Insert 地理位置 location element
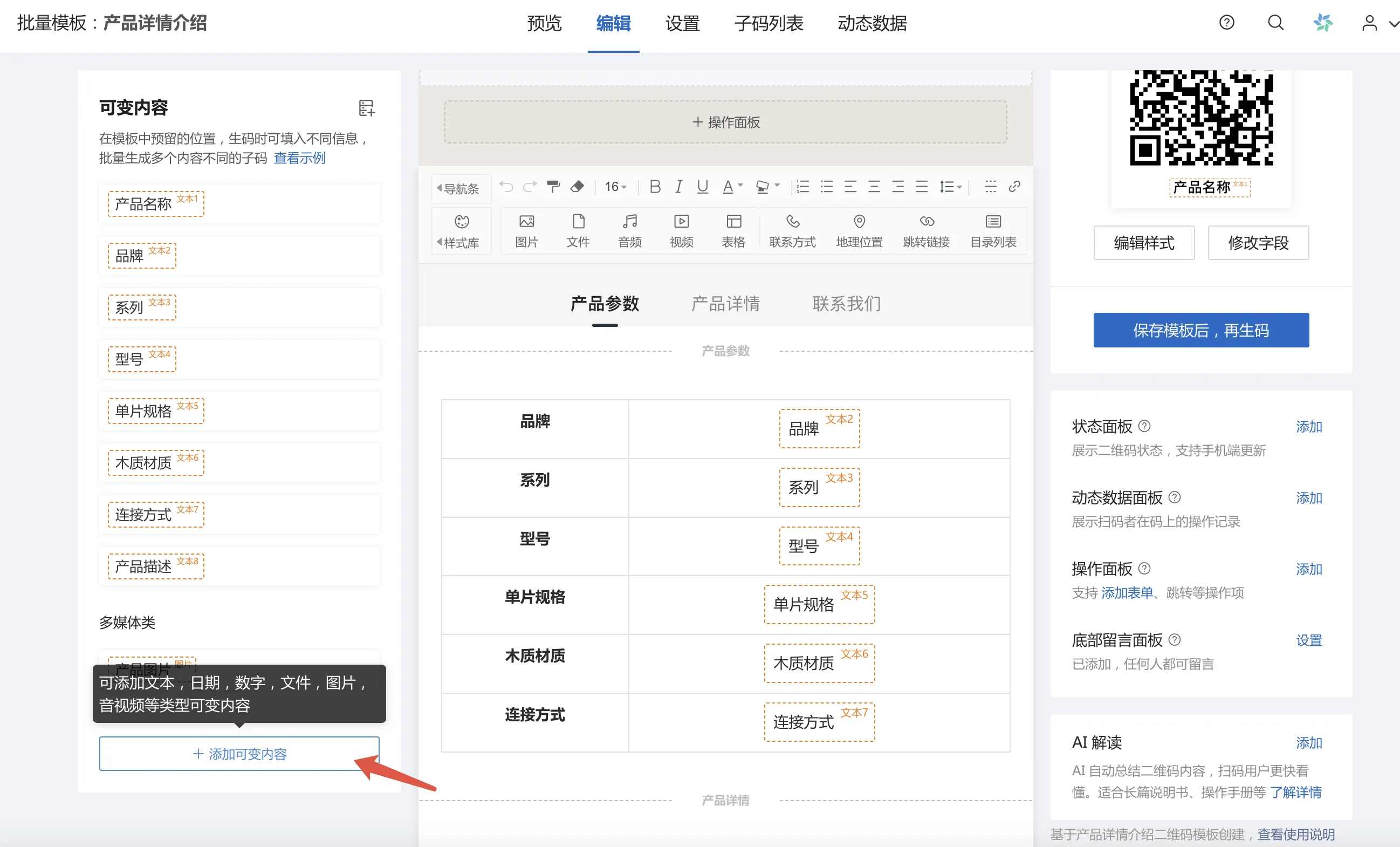Image resolution: width=1400 pixels, height=847 pixels. tap(859, 231)
